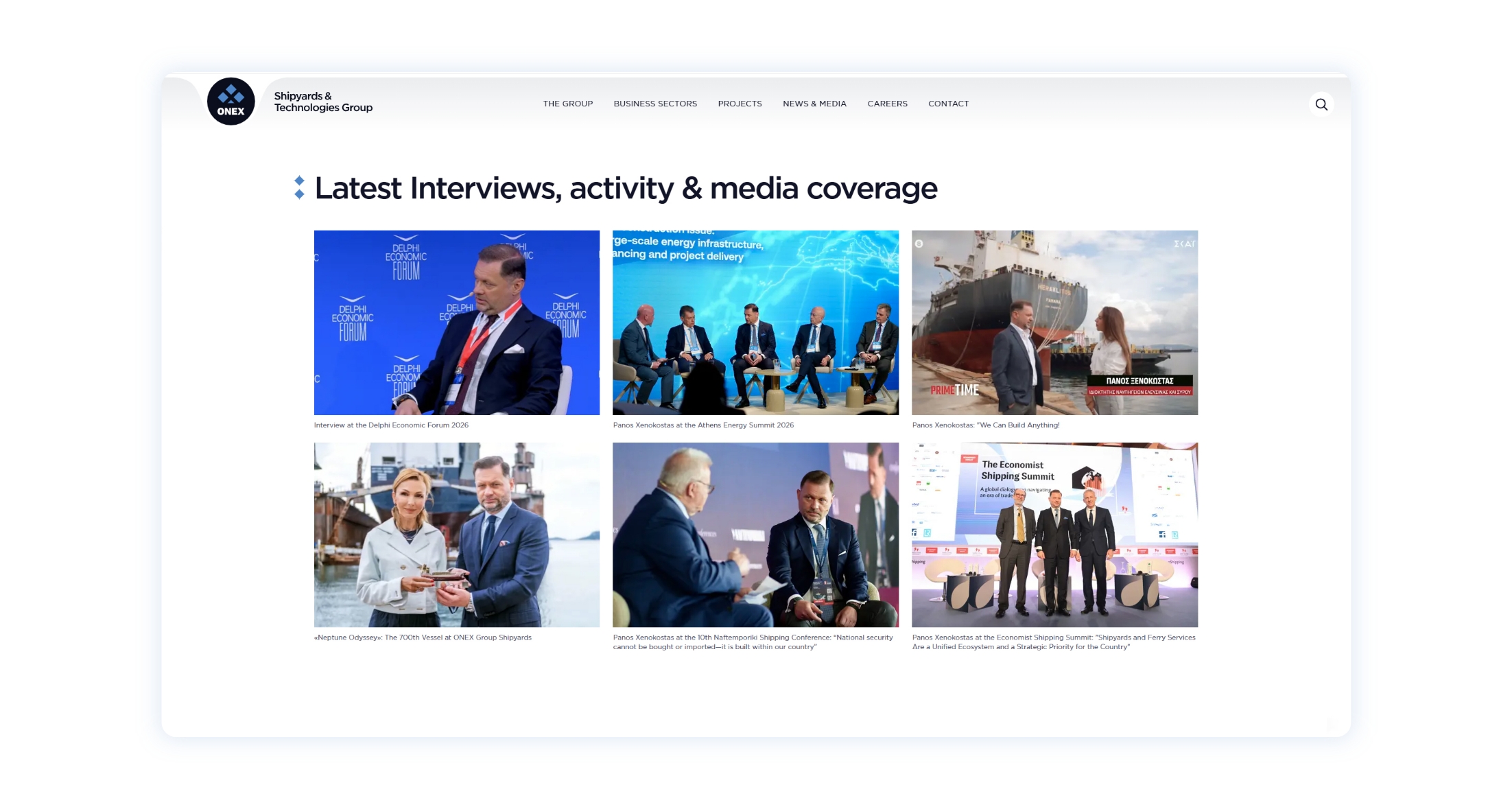Click the 'Latest Interviews, activity & media coverage' heading

tap(626, 188)
